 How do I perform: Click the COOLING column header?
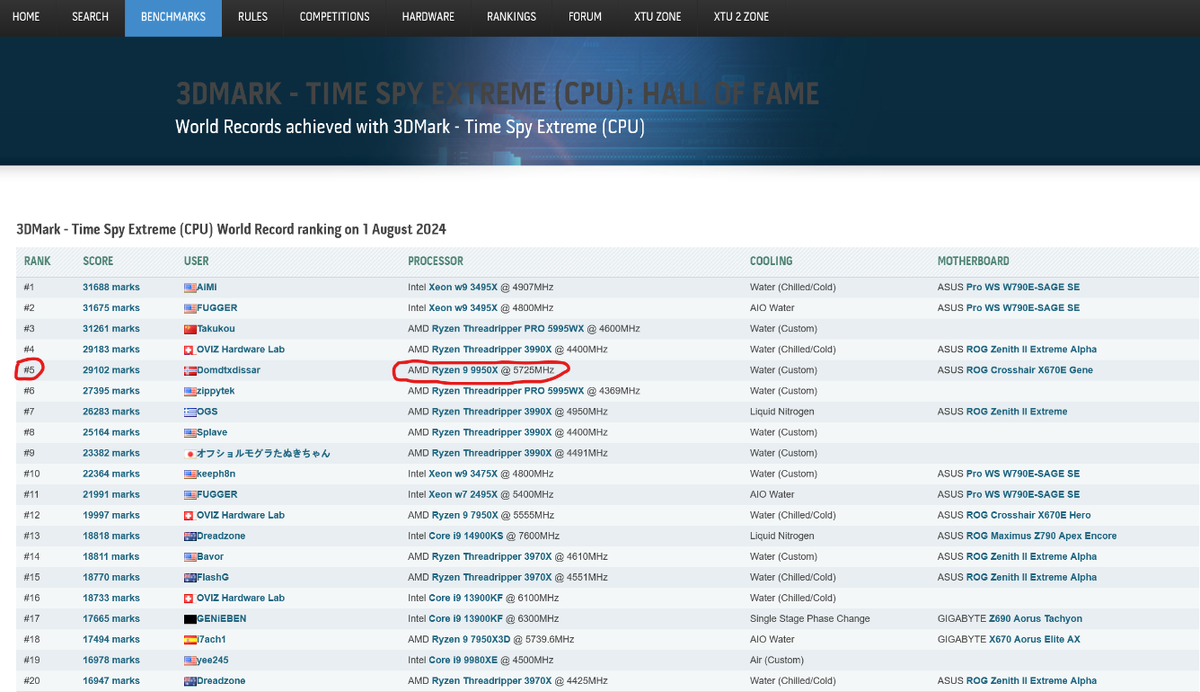click(771, 261)
